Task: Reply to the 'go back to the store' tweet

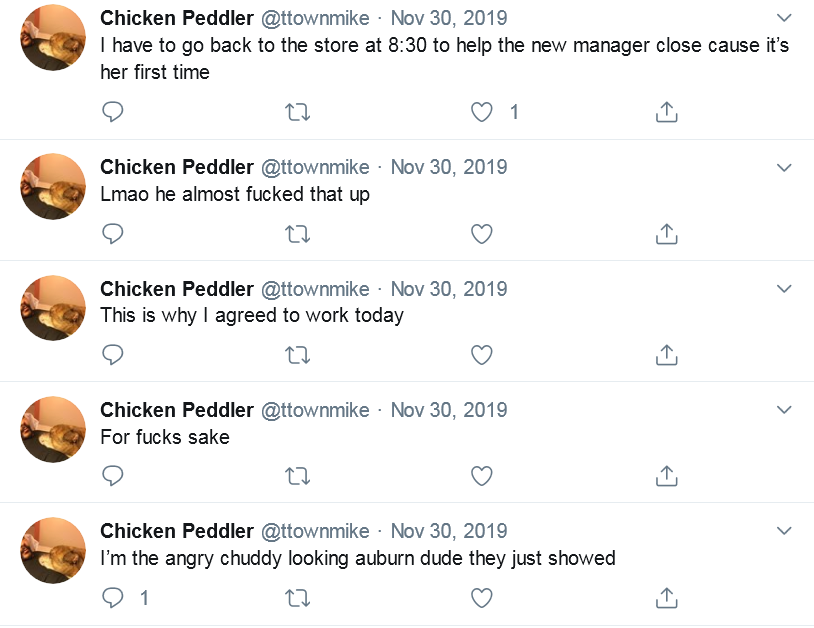Action: click(113, 112)
